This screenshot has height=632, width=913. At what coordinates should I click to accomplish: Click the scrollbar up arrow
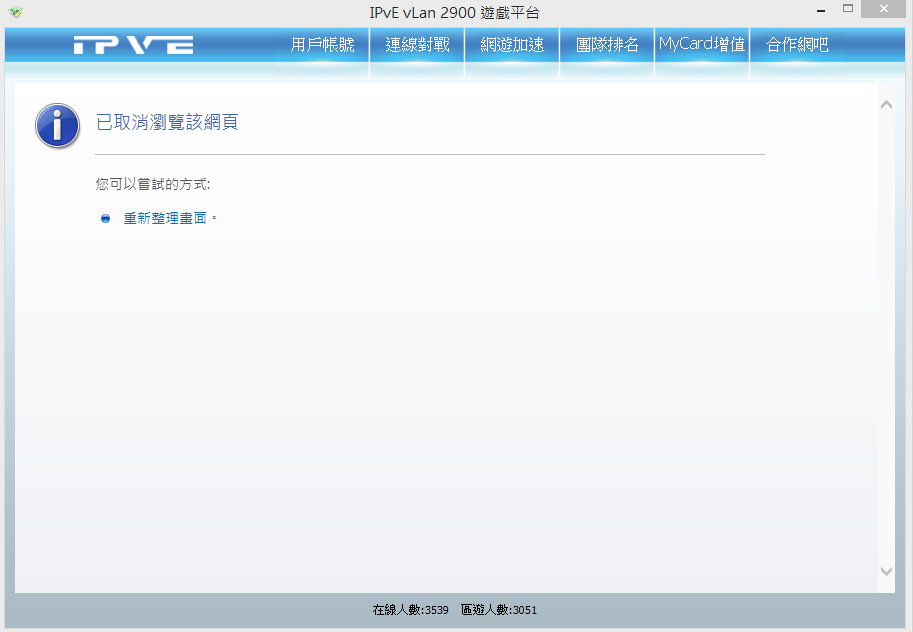pos(886,105)
